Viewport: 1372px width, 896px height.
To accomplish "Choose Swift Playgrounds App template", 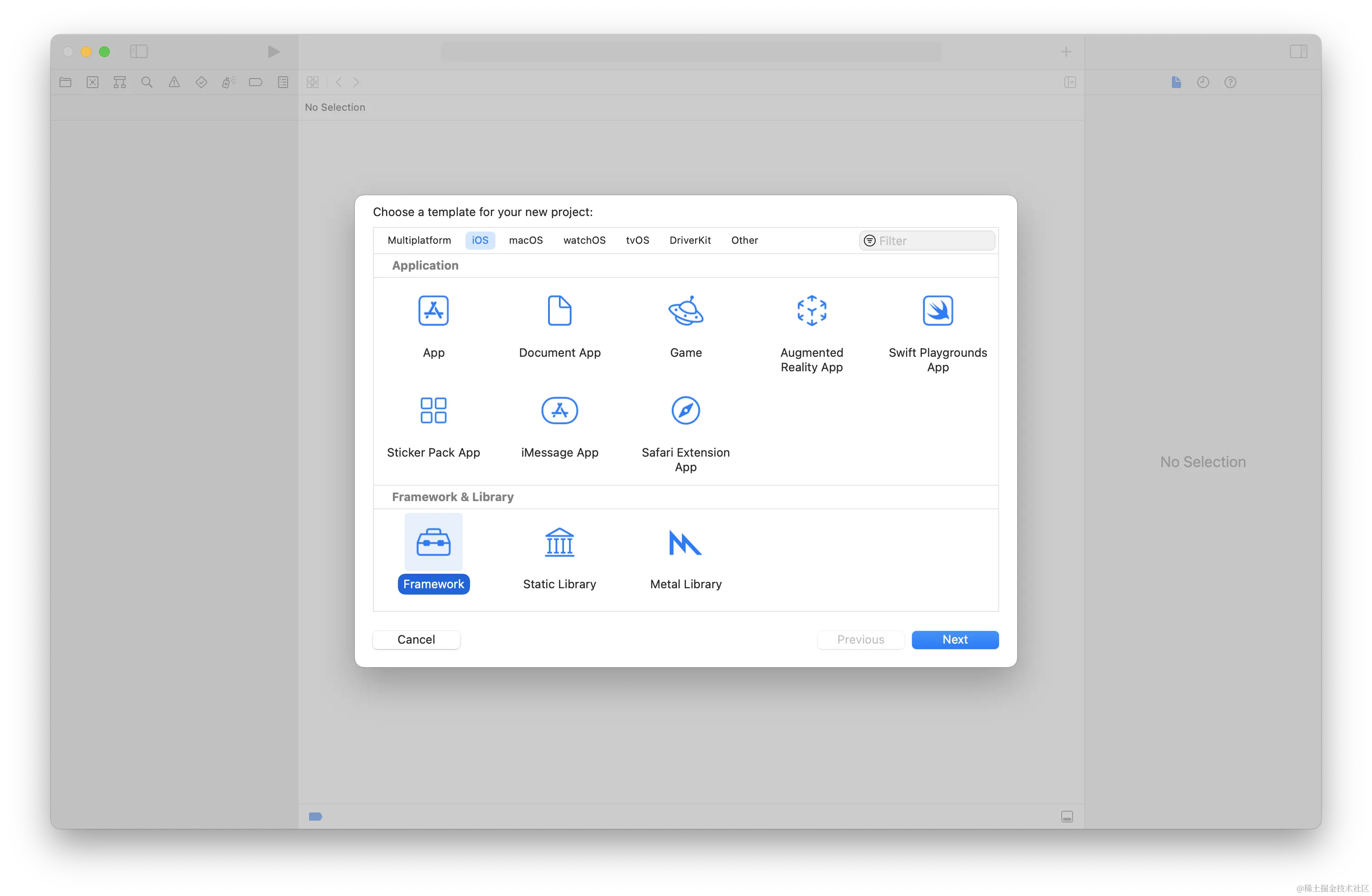I will coord(937,311).
